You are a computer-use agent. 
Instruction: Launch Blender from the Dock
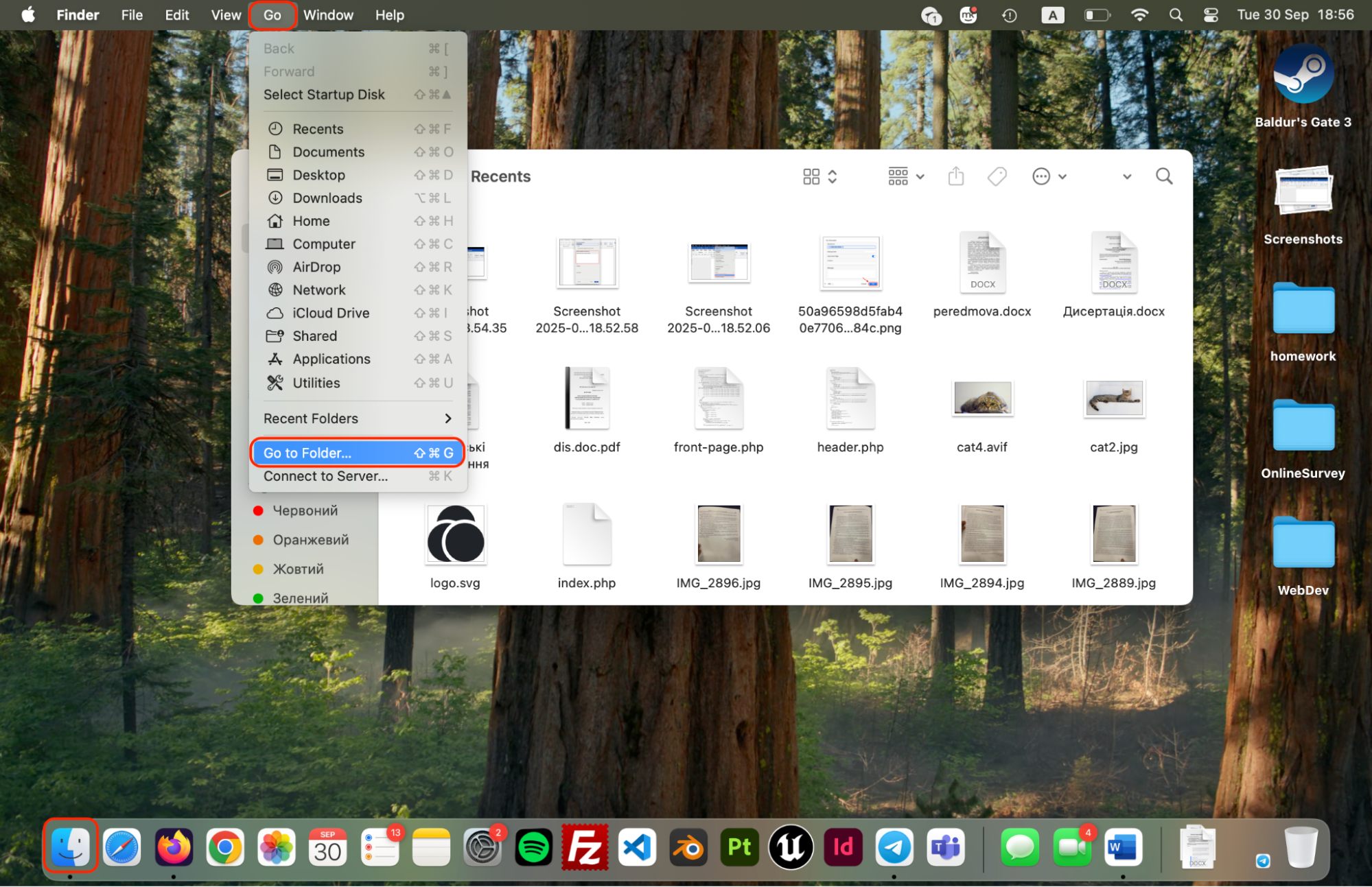(688, 847)
